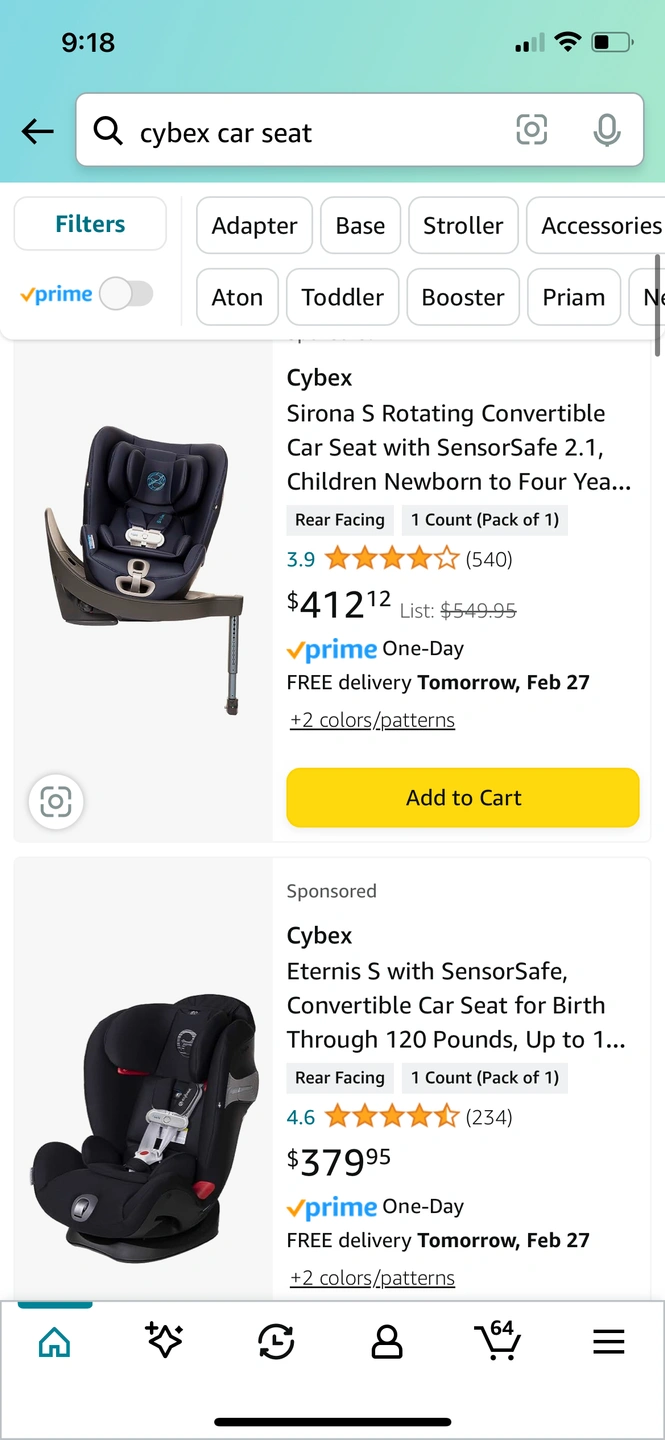Select the Stroller filter chip

(x=463, y=226)
